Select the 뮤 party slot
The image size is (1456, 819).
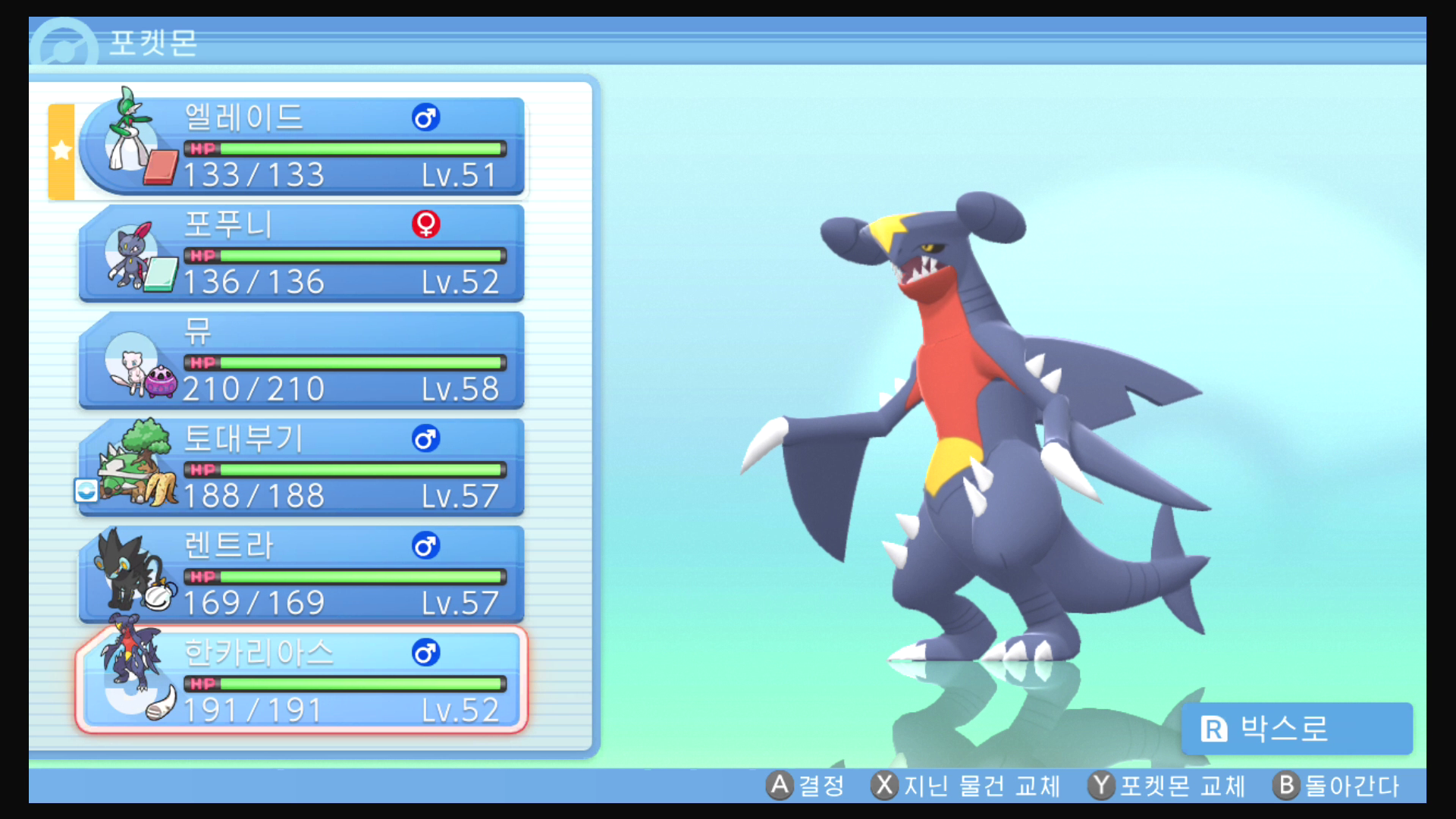[x=302, y=360]
